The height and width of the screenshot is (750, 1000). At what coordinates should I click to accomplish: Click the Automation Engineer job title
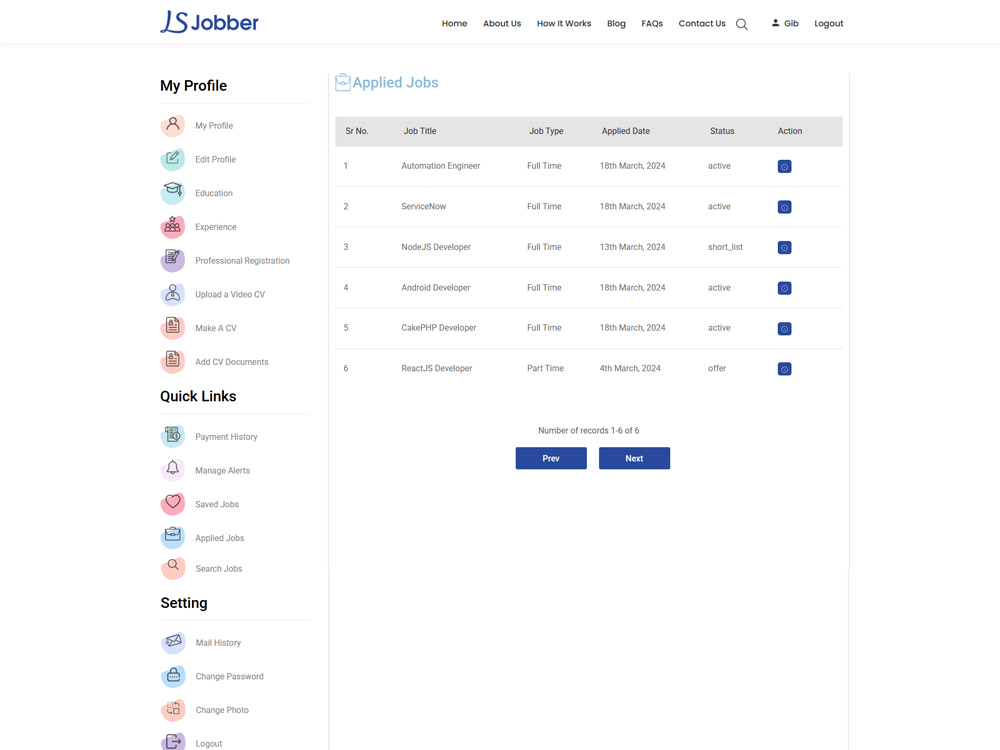click(441, 166)
